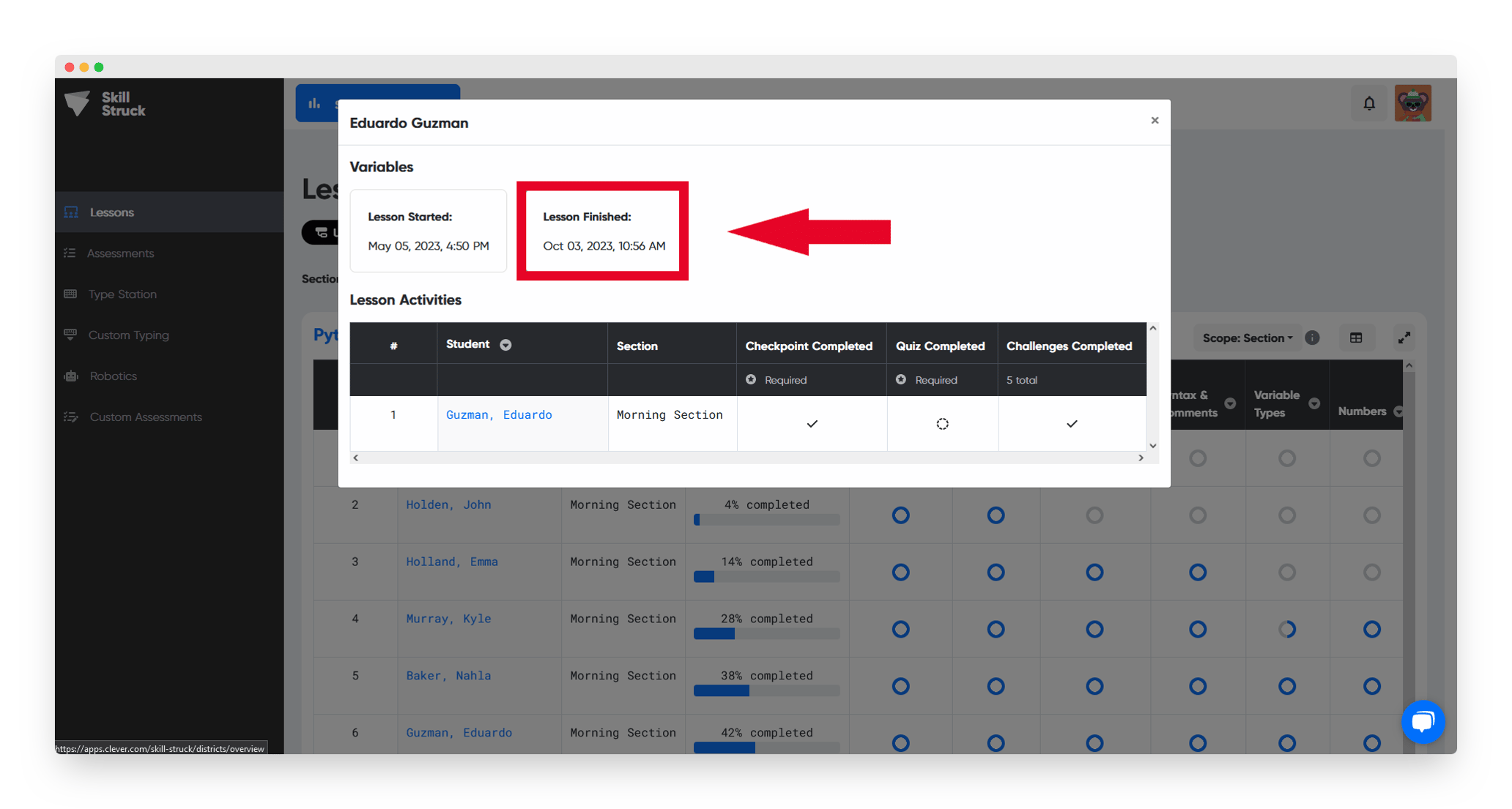Open Holden, John student link
The height and width of the screenshot is (809, 1512).
[x=448, y=504]
